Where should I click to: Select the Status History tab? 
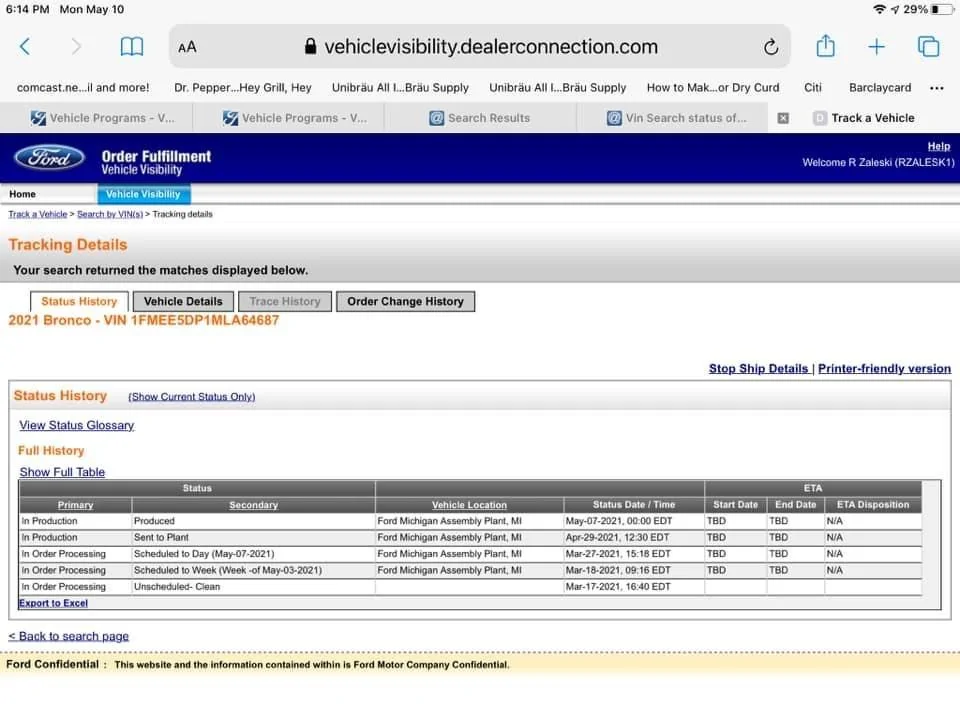click(x=79, y=301)
